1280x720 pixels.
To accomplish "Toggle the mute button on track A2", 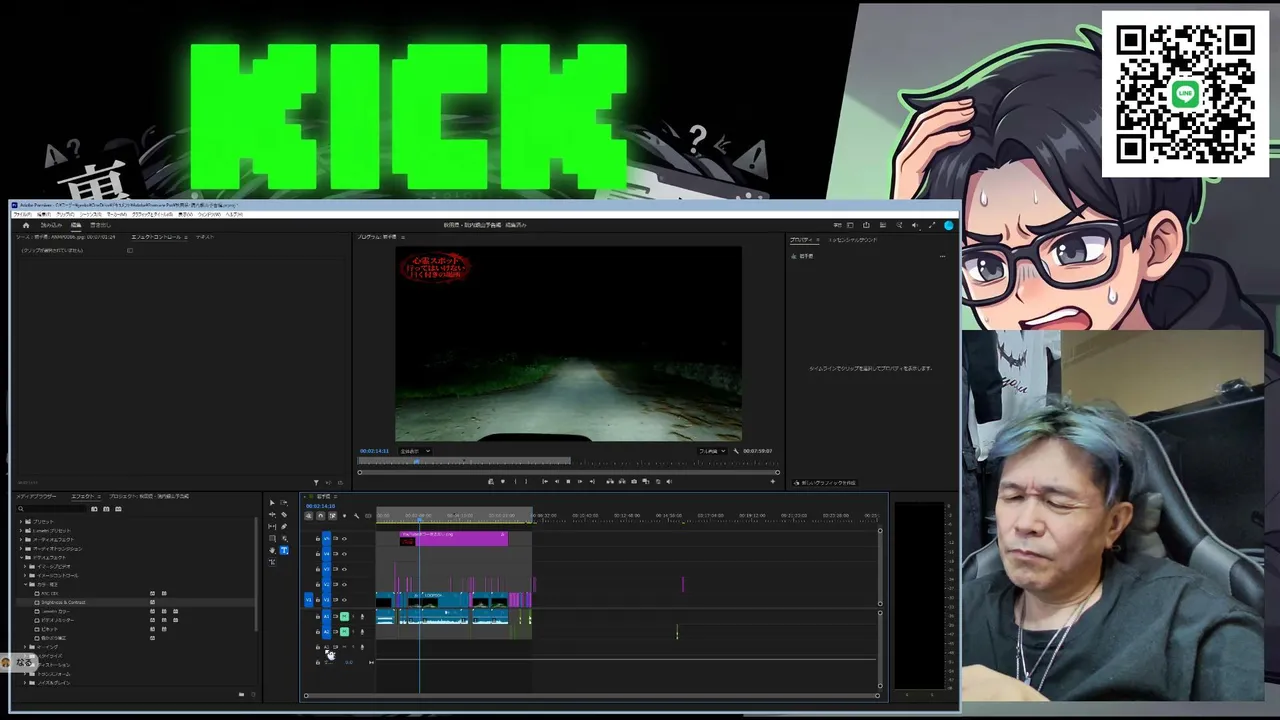I will click(x=344, y=631).
